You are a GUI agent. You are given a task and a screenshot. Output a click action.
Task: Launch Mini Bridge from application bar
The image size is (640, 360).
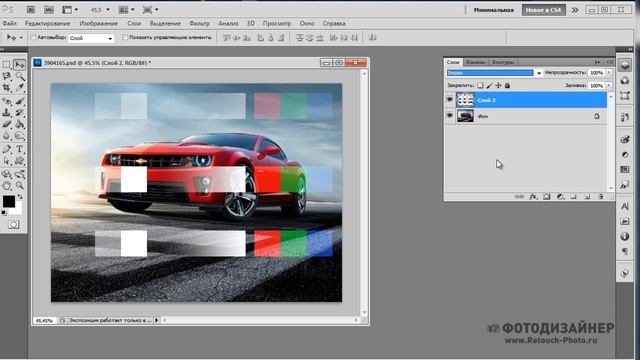click(49, 9)
